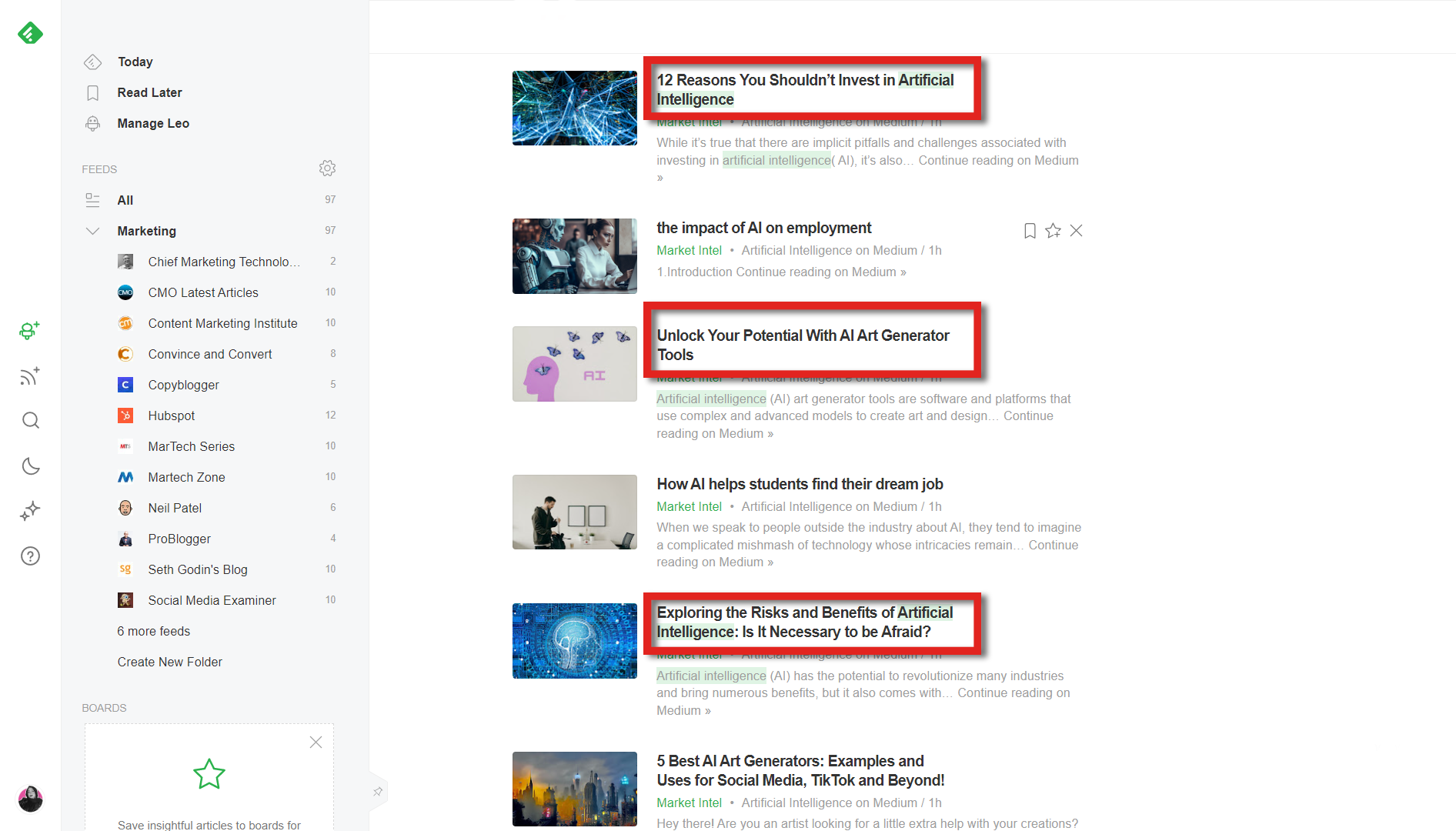Switch to the Today view
1456x831 pixels.
135,62
